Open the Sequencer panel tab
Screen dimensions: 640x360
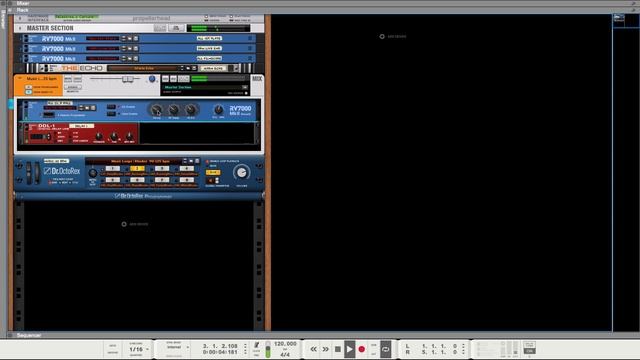tap(29, 335)
